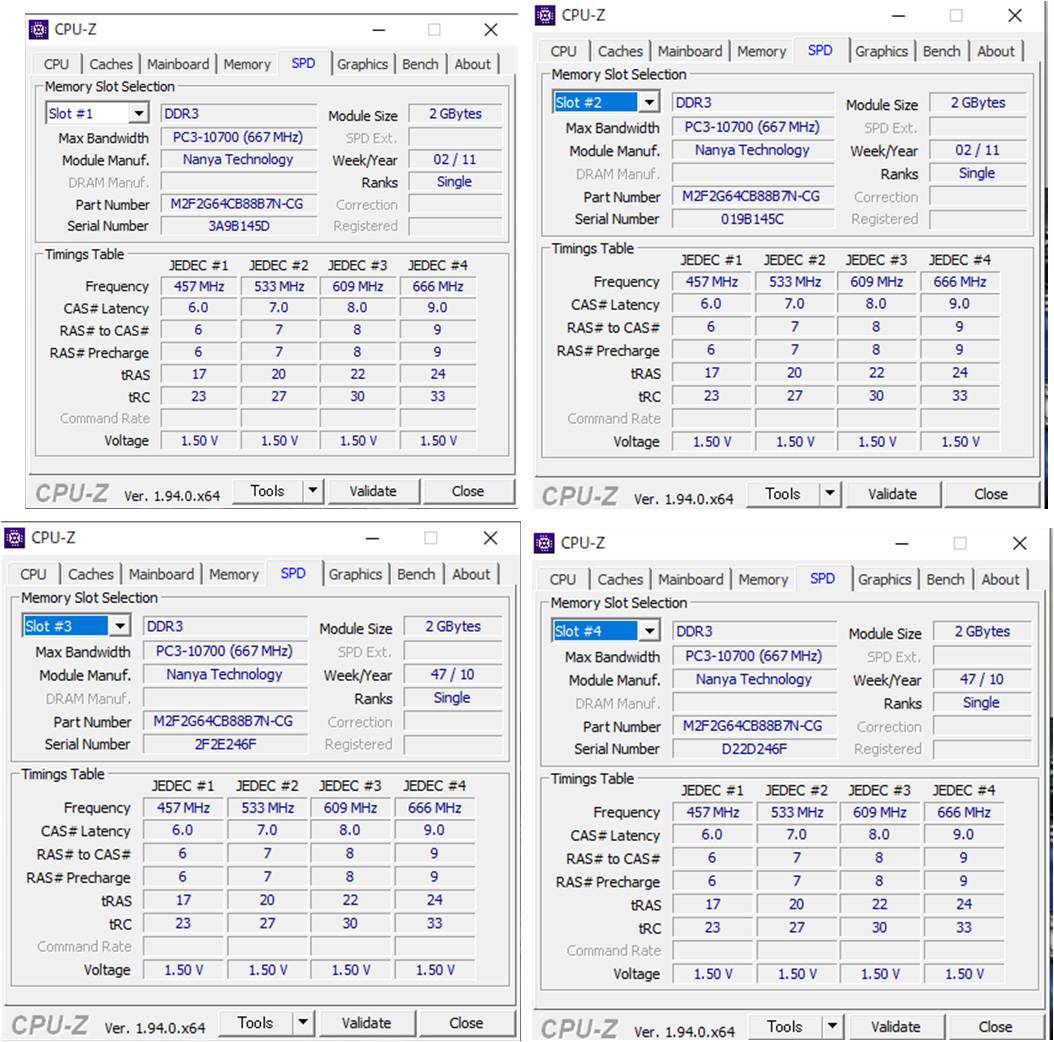Click the CPU-Z app icon in Slot #4 window
This screenshot has height=1042, width=1054.
tap(544, 543)
